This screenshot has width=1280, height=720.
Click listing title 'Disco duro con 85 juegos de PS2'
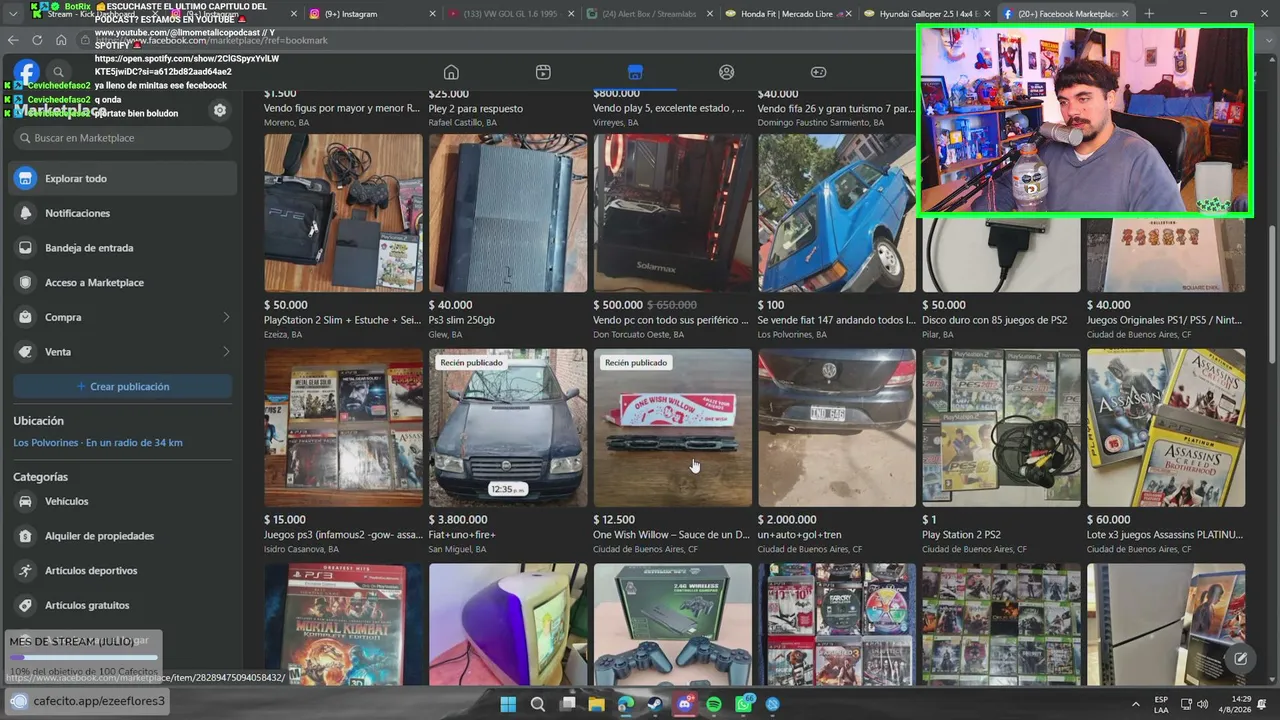point(994,320)
